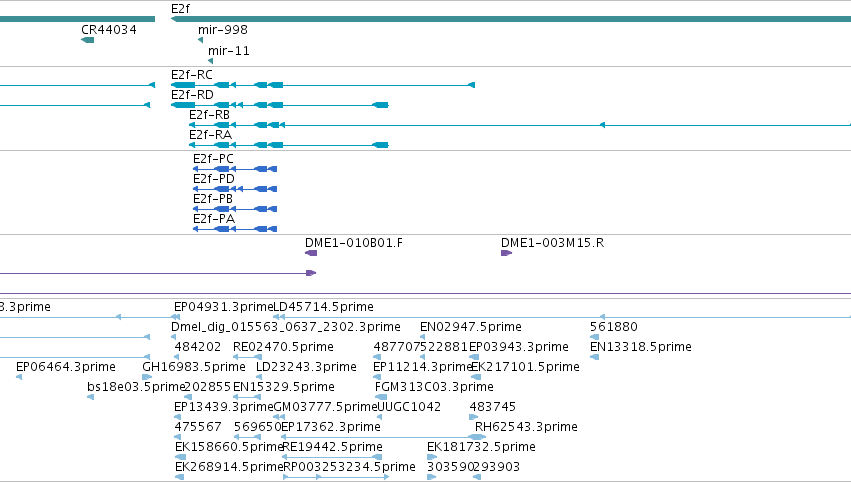Image resolution: width=851 pixels, height=482 pixels.
Task: Select the LD23243.3prime EST label
Action: [306, 367]
